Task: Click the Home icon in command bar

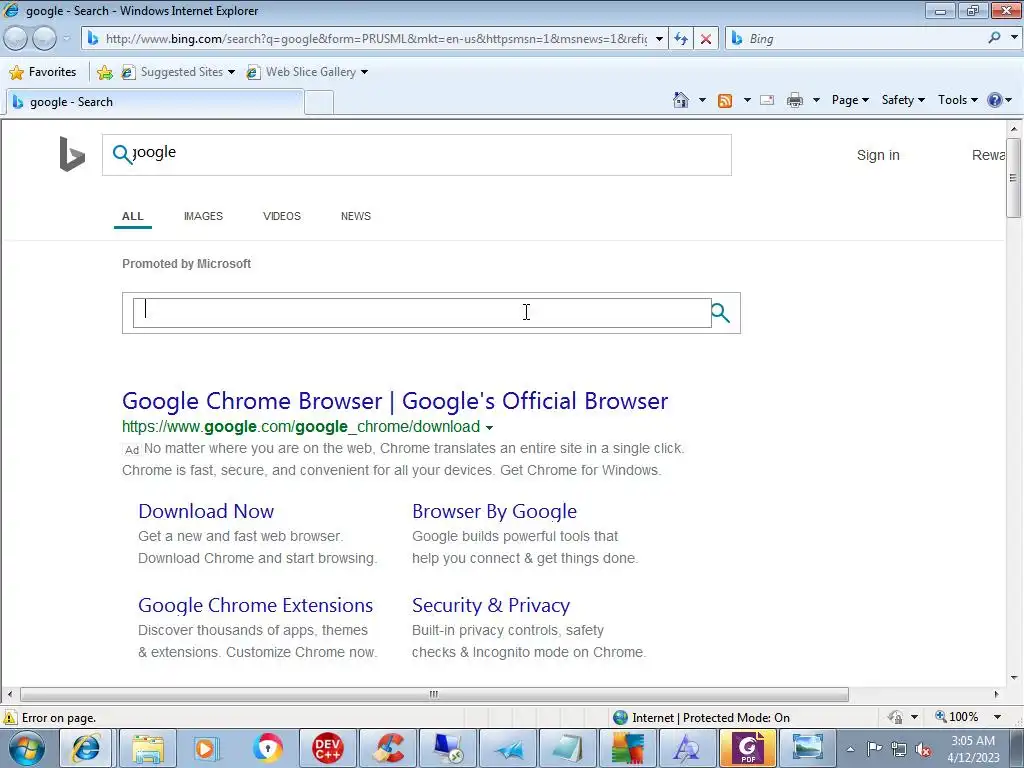Action: [680, 100]
